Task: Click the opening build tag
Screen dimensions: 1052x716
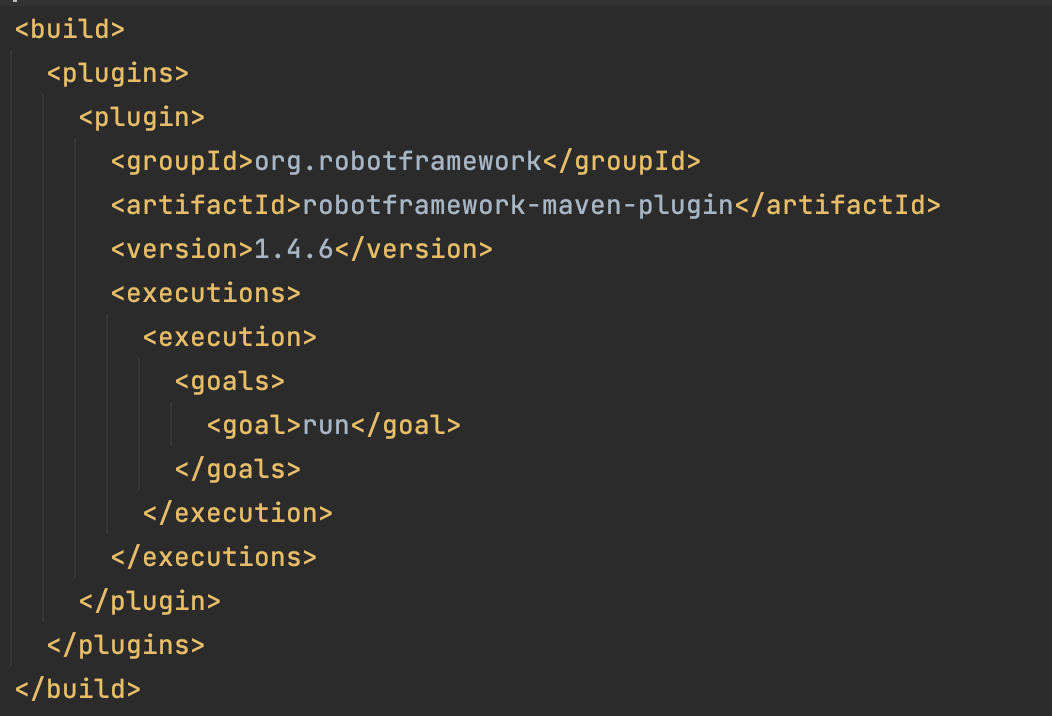Action: click(x=70, y=30)
